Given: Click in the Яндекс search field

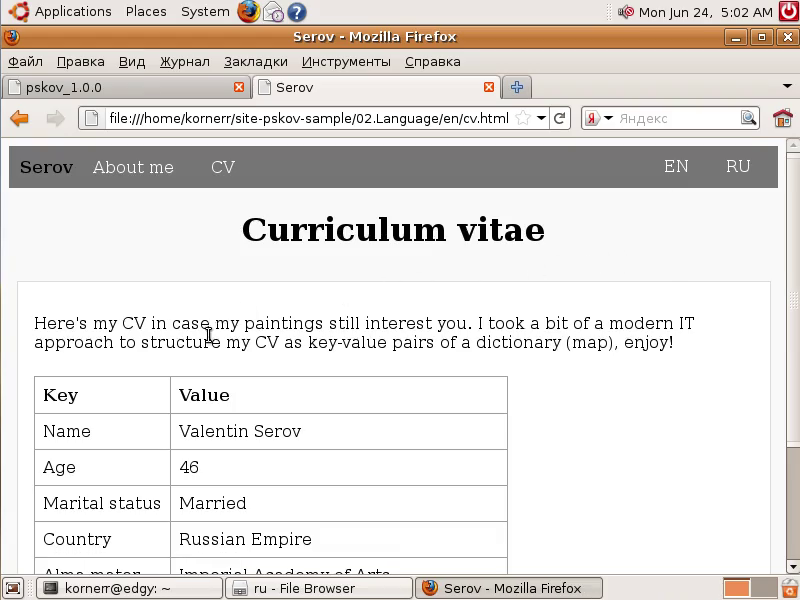Looking at the screenshot, I should click(x=678, y=118).
